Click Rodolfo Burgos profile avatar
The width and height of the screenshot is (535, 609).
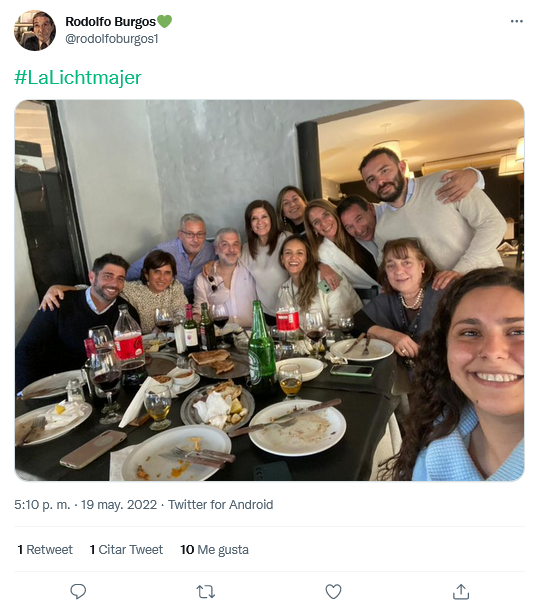[35, 31]
